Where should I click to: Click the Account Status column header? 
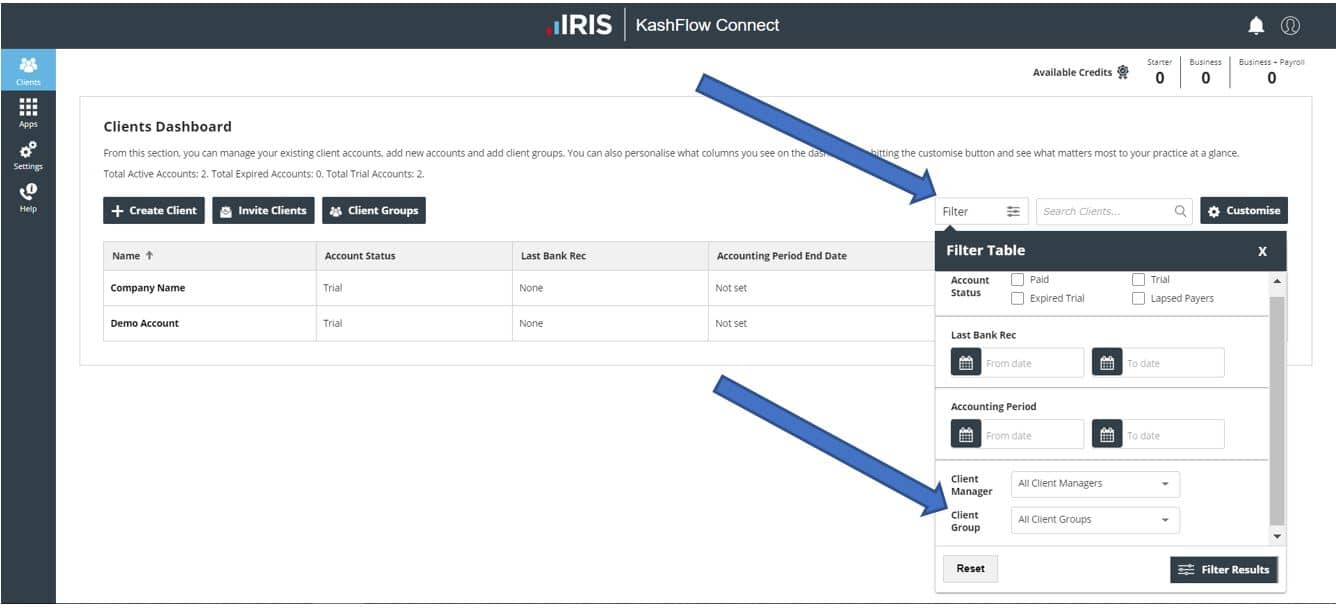click(x=360, y=256)
